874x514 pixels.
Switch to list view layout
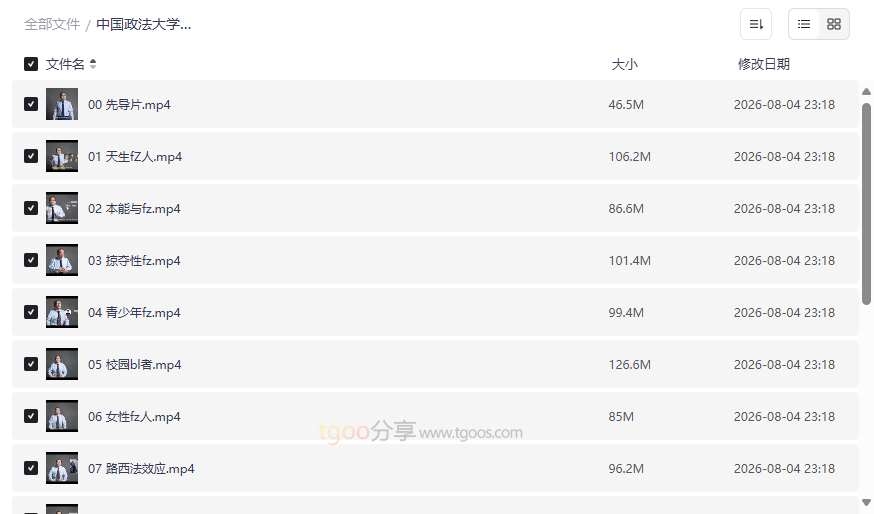(804, 24)
